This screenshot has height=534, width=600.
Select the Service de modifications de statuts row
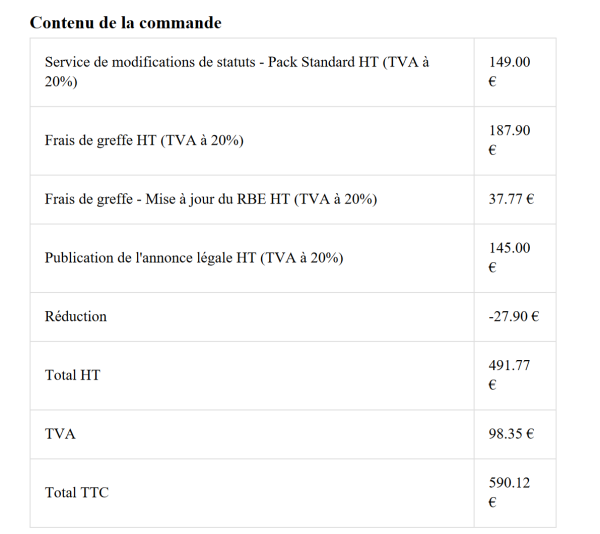pyautogui.click(x=293, y=72)
